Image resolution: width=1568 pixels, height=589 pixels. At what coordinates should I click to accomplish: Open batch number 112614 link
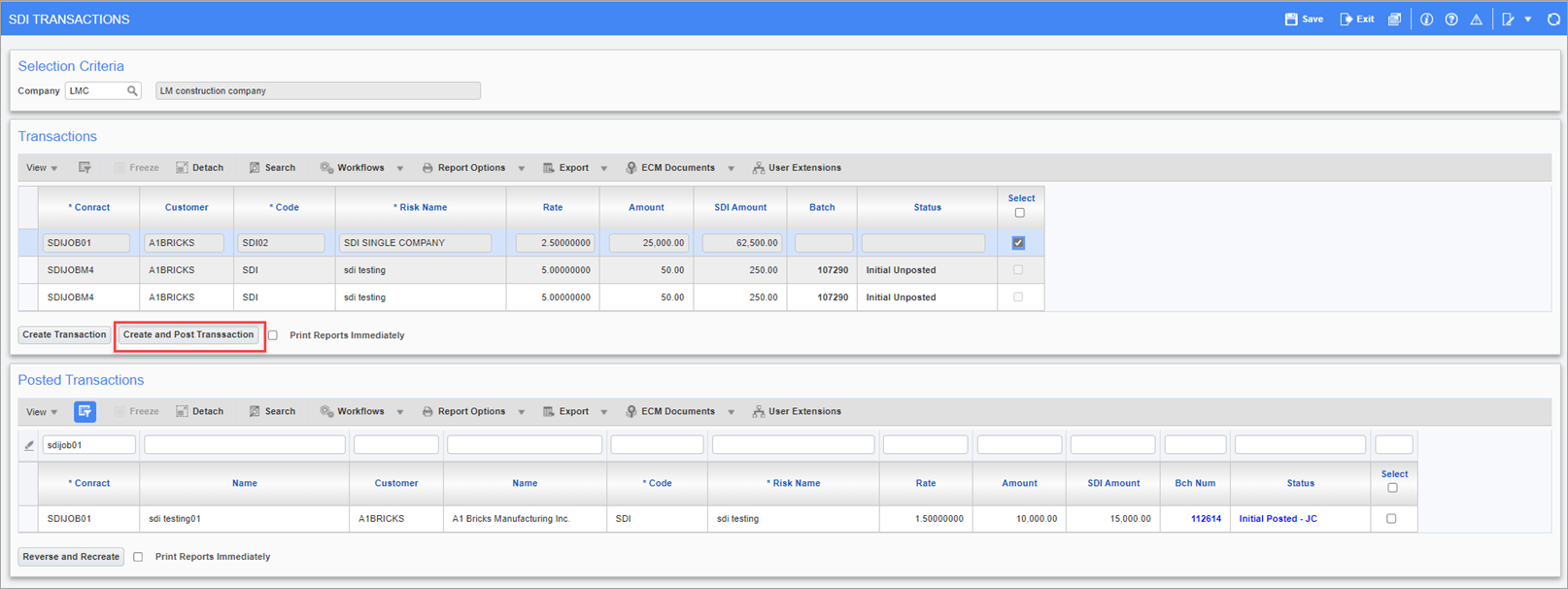1206,519
